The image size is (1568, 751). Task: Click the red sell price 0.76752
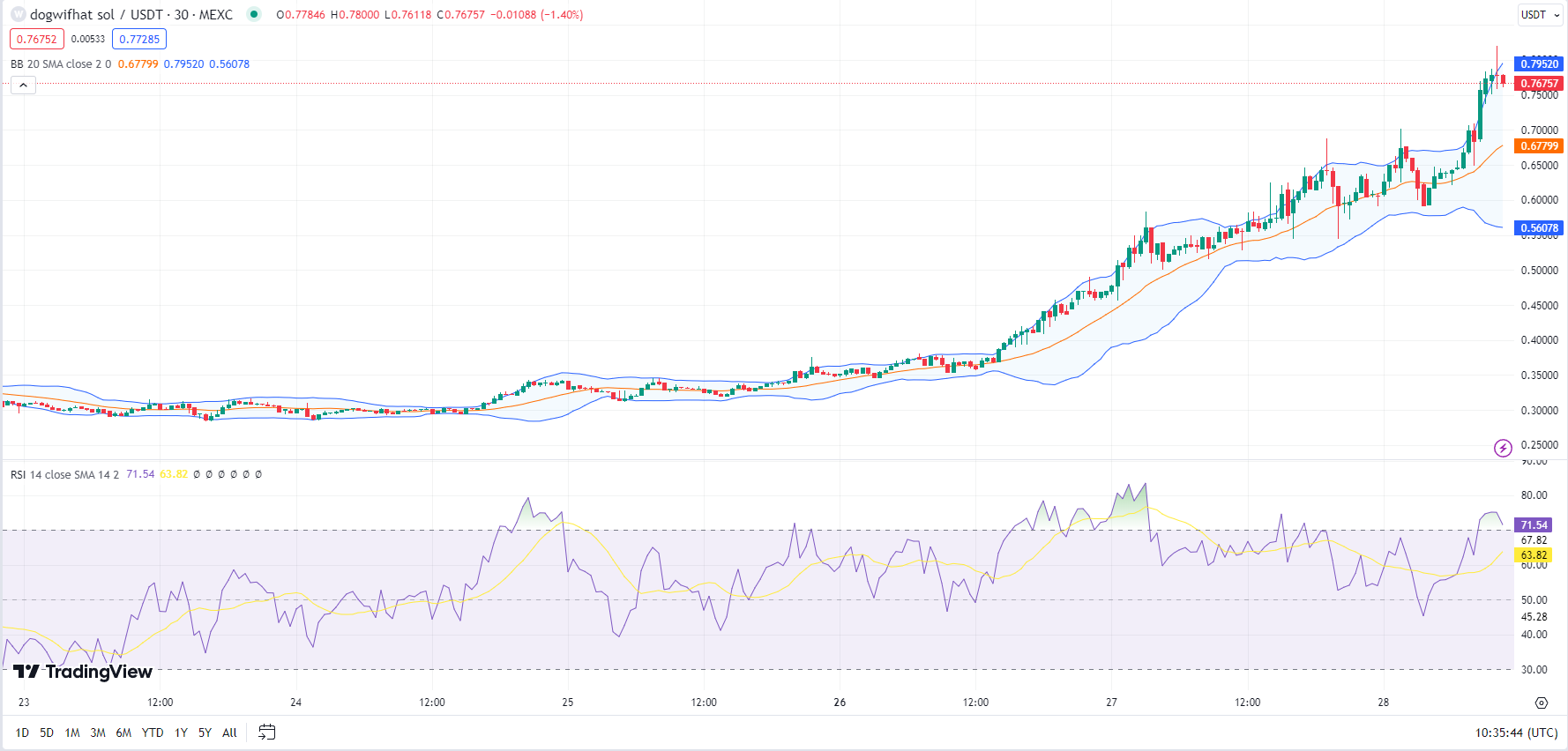click(x=37, y=39)
